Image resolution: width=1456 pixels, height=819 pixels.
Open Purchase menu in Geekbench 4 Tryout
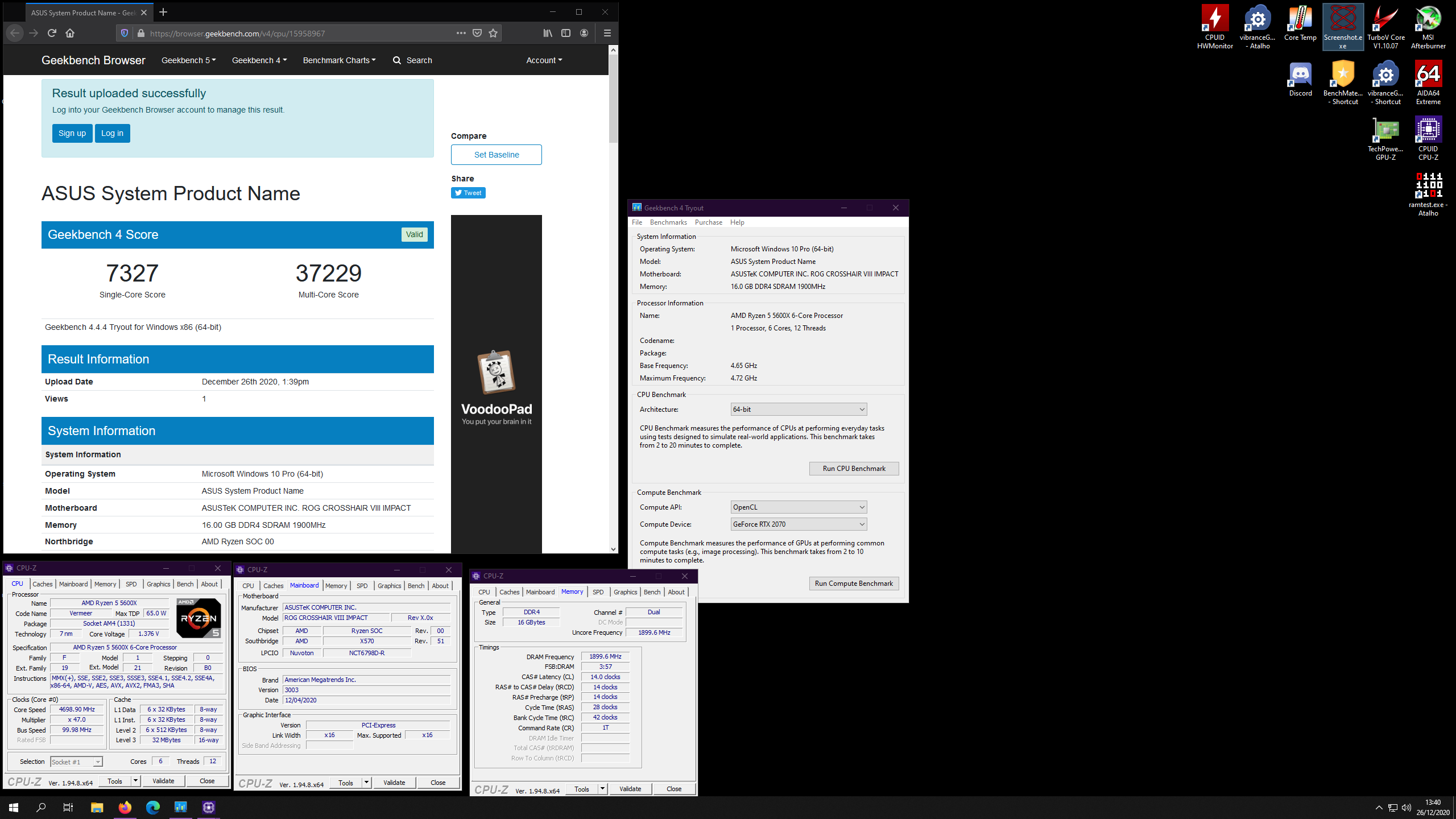[x=708, y=222]
